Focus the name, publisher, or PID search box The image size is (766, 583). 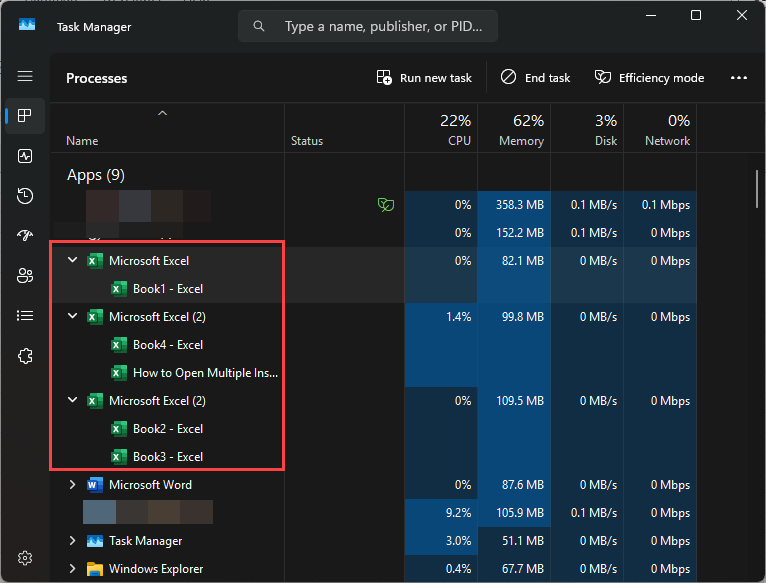point(368,26)
